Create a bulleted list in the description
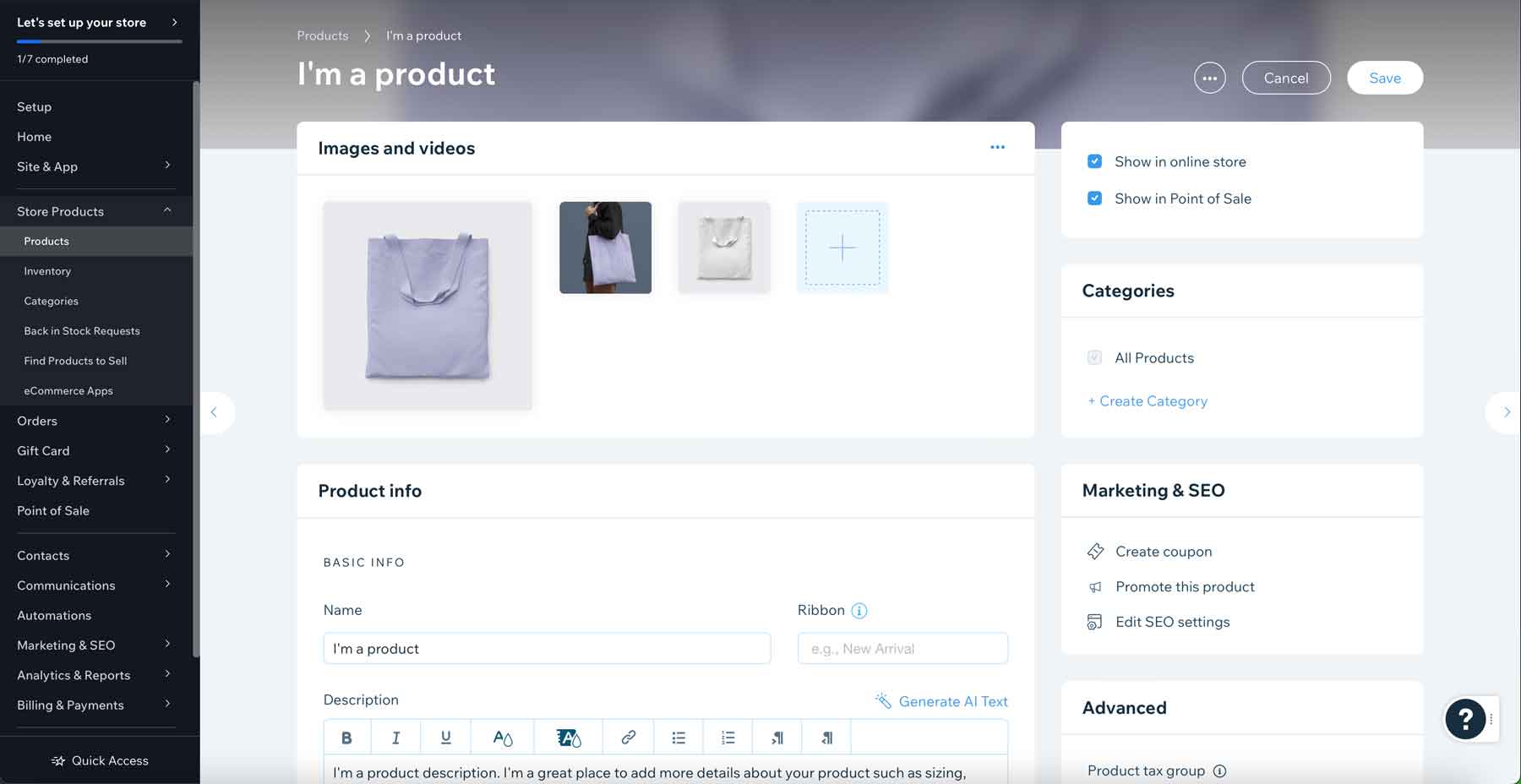 coord(679,736)
